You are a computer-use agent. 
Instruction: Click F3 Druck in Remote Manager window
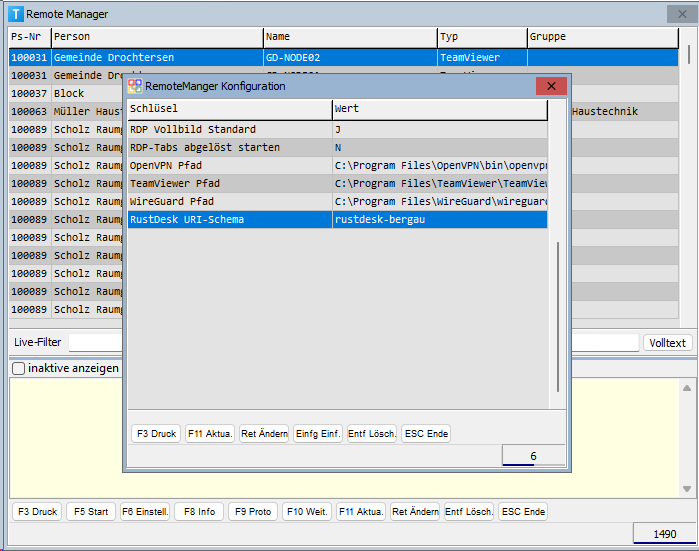37,512
